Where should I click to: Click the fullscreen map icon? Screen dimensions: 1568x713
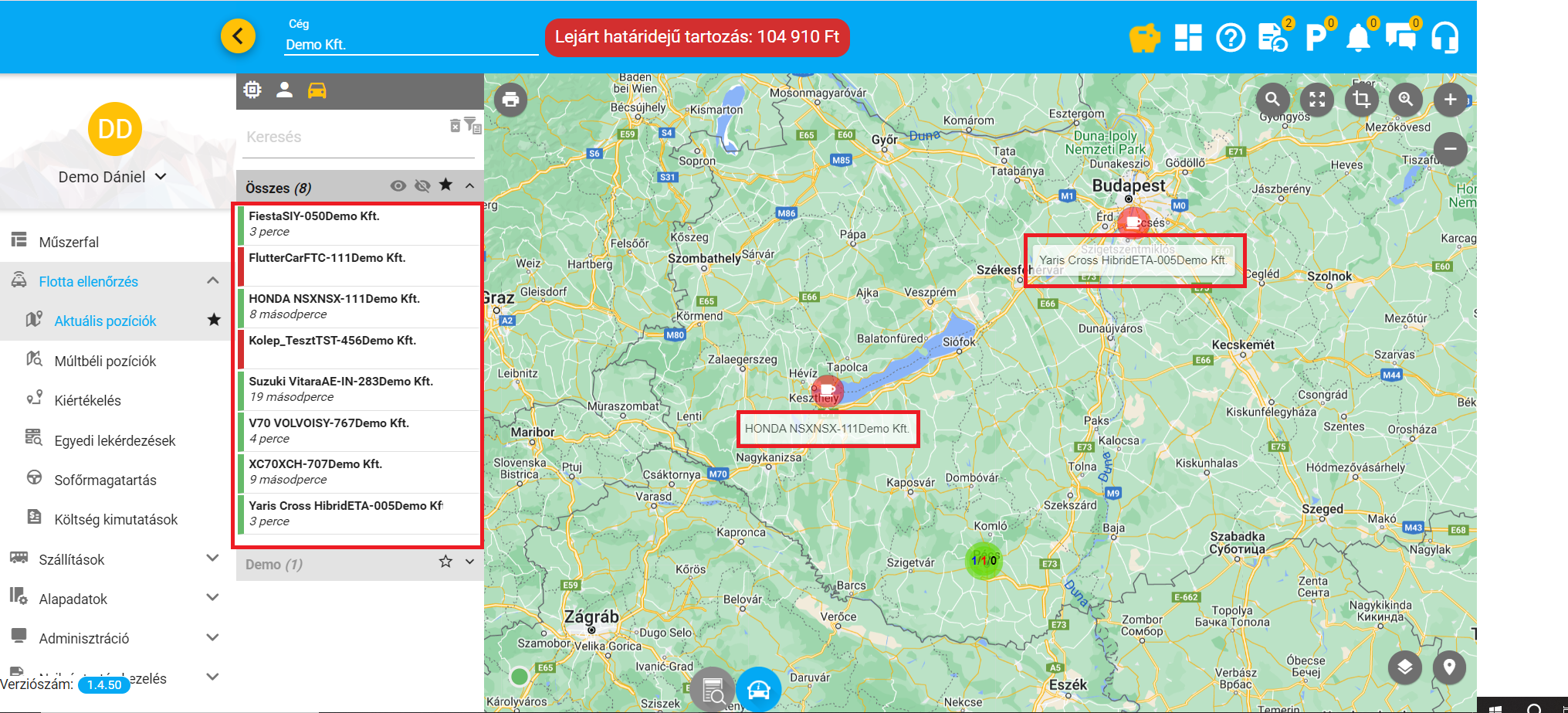tap(1317, 100)
